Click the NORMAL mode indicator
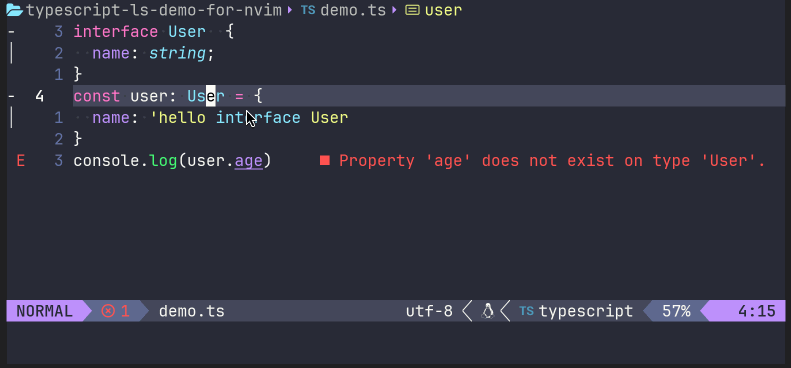This screenshot has width=791, height=368. 44,311
